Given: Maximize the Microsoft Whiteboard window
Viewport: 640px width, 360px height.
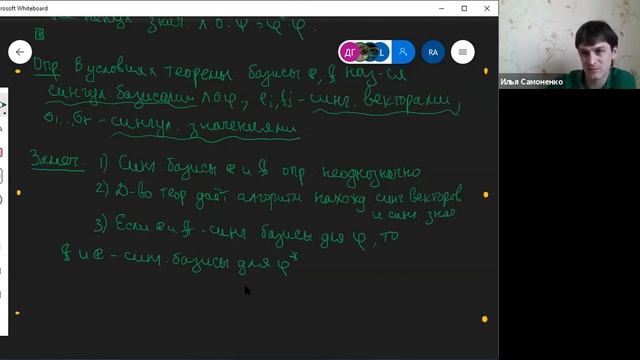Looking at the screenshot, I should (x=464, y=8).
